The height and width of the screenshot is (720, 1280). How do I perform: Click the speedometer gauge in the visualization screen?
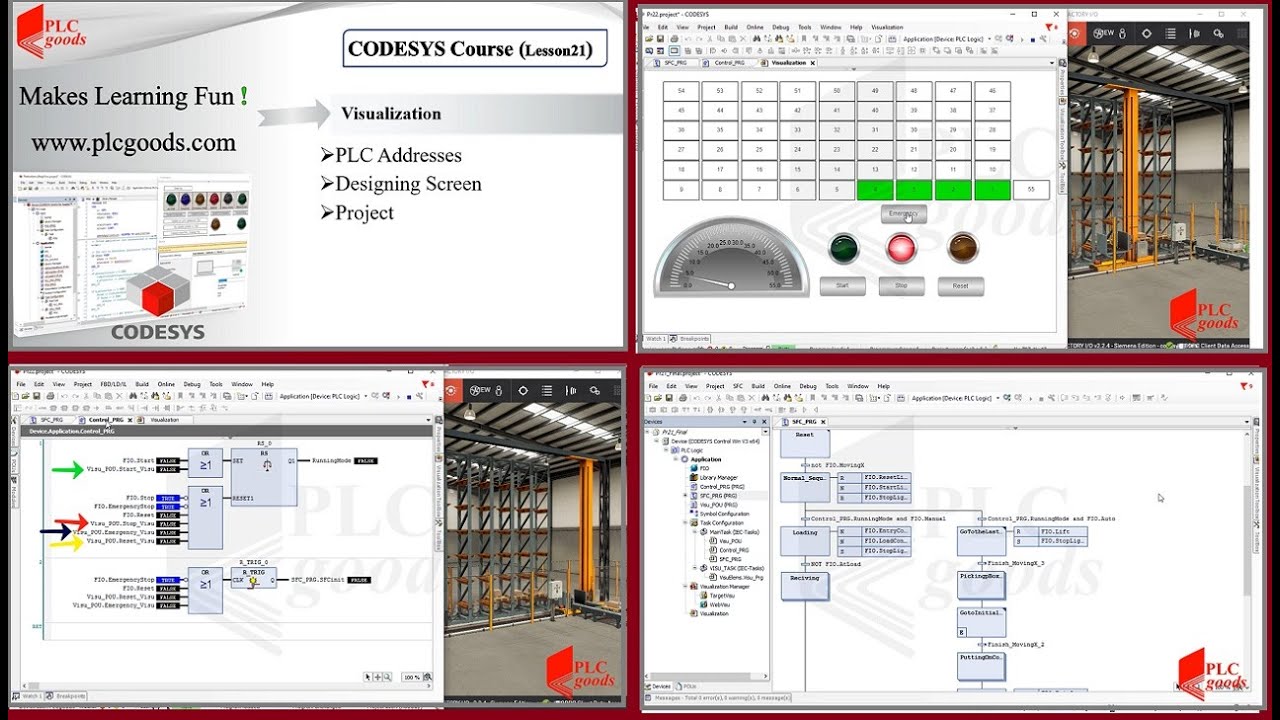click(730, 257)
